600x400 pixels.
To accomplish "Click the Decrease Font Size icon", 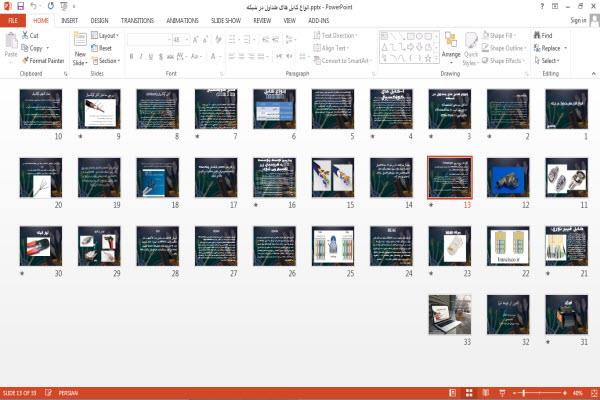I will click(x=205, y=40).
